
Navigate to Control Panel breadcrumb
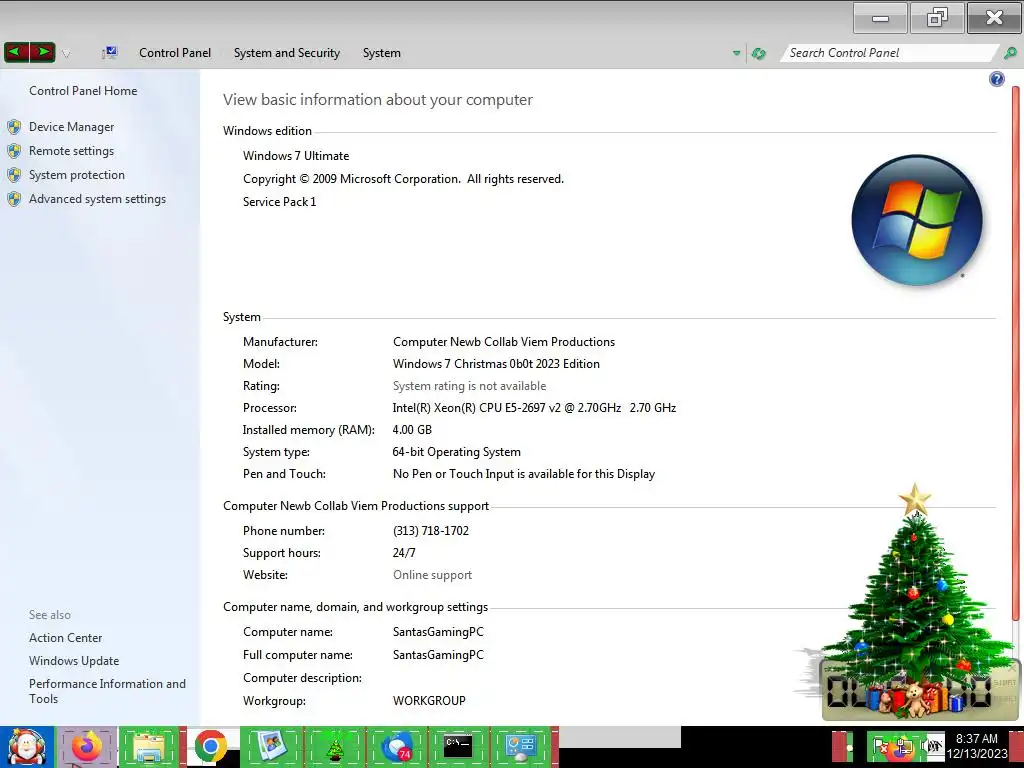174,53
